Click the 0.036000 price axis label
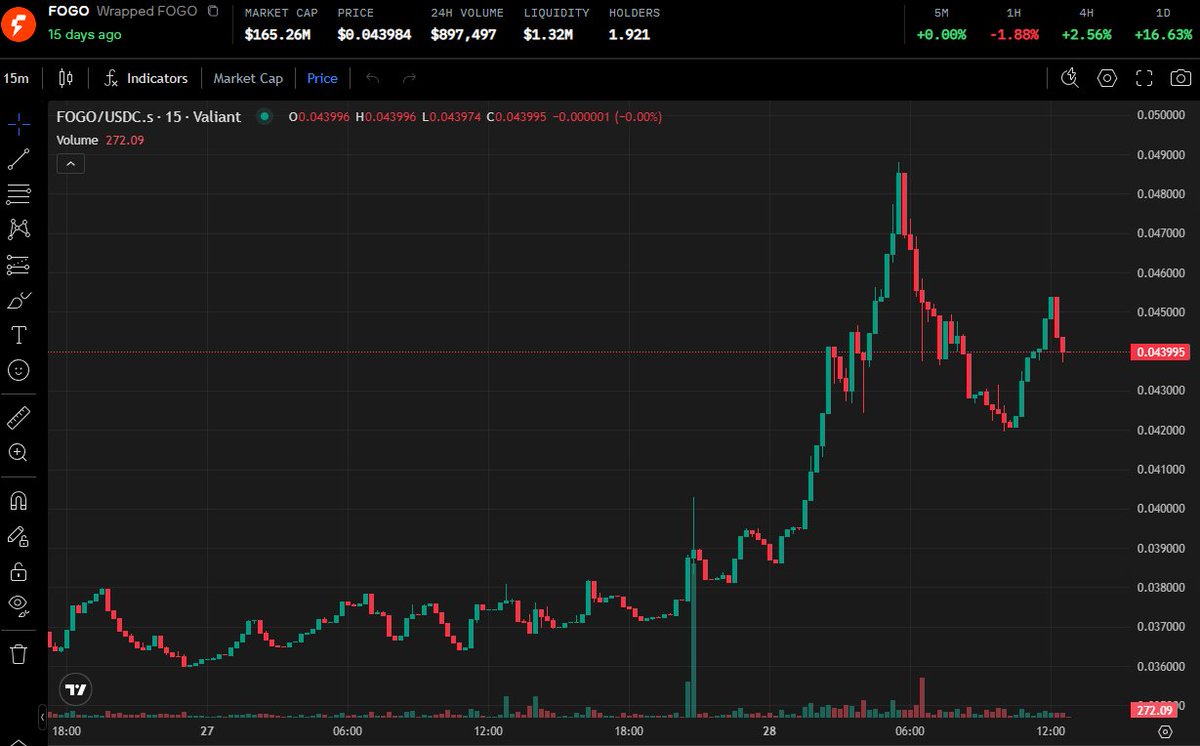1200x746 pixels. [x=1161, y=666]
